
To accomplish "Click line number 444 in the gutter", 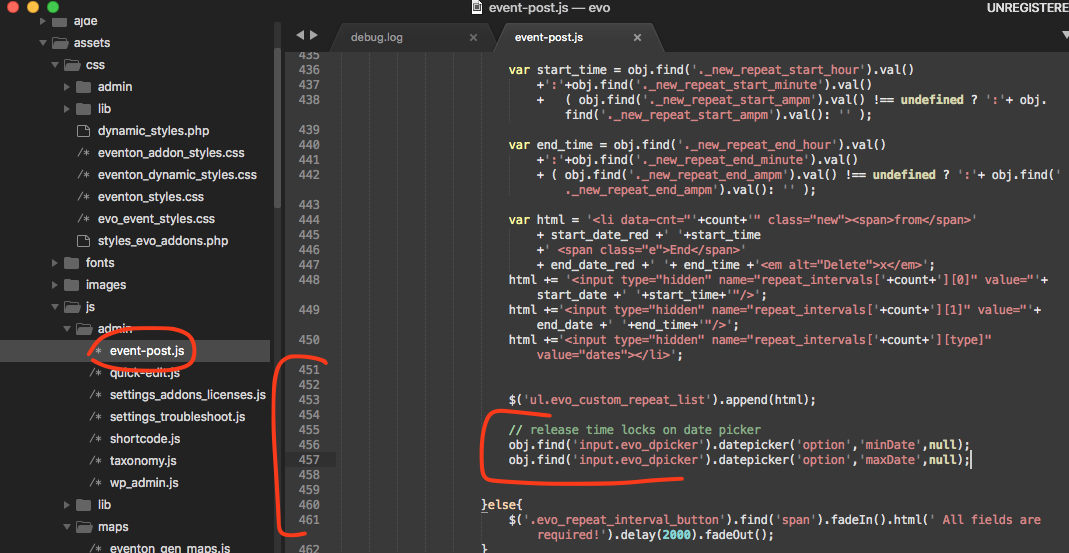I will pos(310,220).
